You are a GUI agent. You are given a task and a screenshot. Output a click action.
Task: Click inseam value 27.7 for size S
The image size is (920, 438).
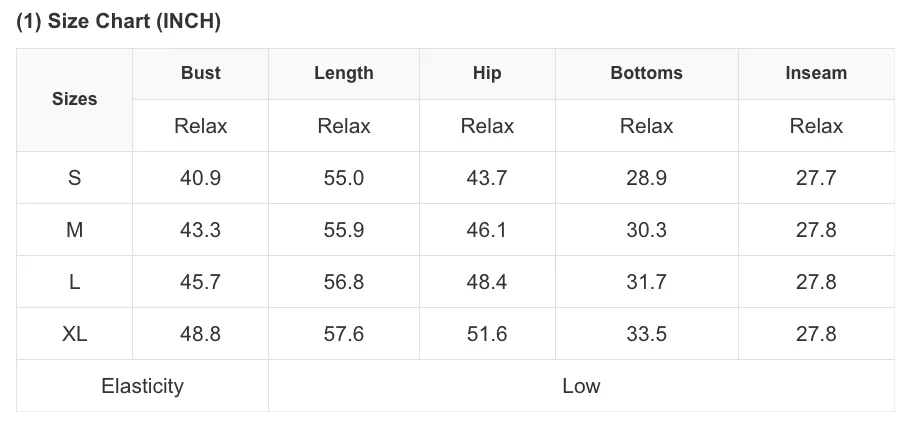(x=816, y=178)
